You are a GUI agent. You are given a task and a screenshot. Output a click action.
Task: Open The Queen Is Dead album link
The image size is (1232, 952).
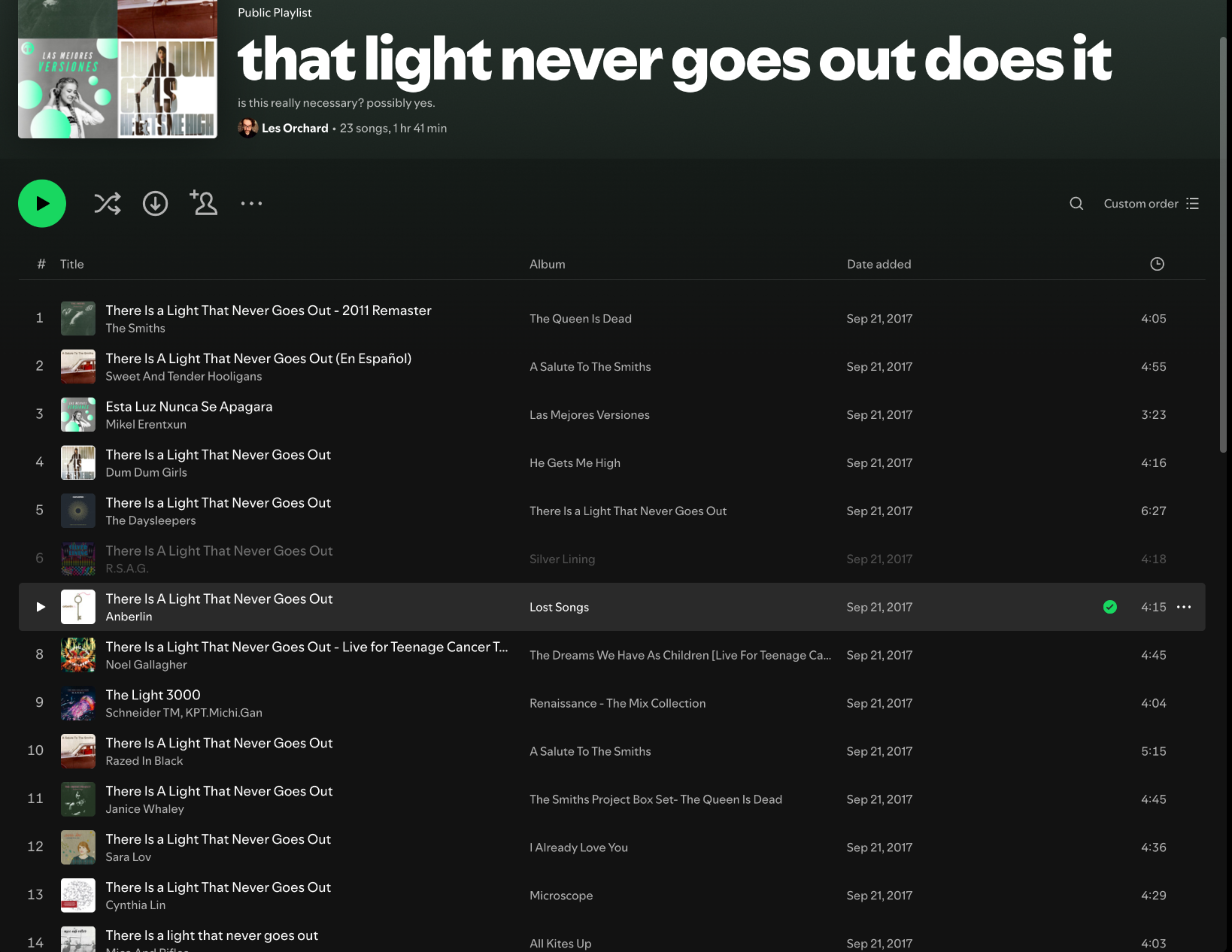pyautogui.click(x=581, y=319)
